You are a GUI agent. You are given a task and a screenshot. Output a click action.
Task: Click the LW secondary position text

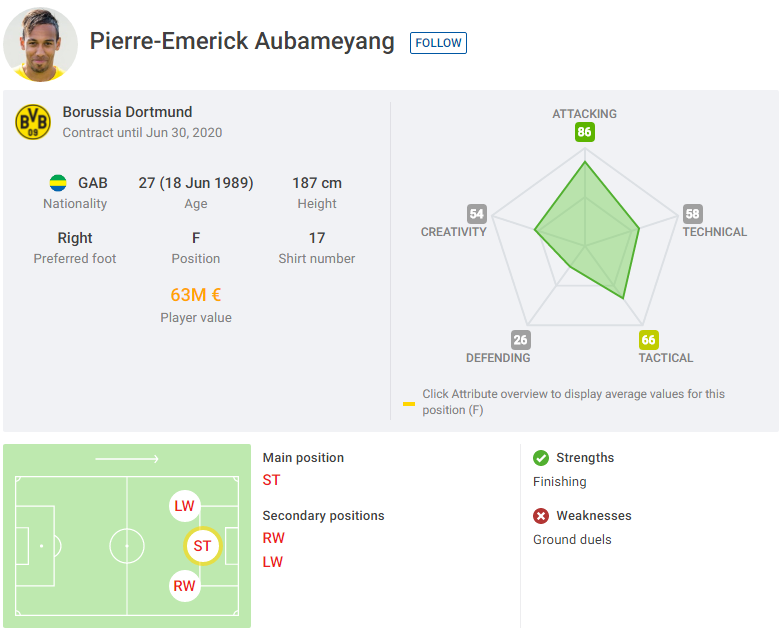(273, 562)
